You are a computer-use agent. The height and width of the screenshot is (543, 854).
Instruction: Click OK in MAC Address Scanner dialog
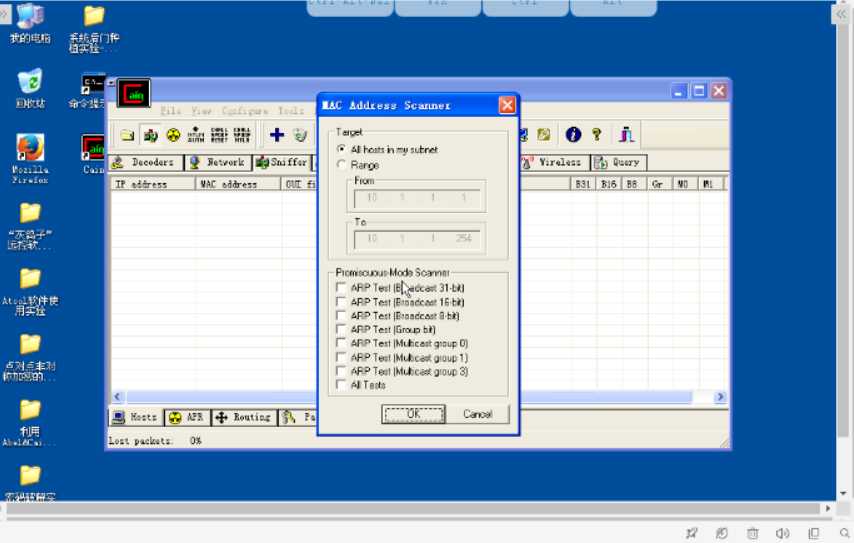(413, 414)
